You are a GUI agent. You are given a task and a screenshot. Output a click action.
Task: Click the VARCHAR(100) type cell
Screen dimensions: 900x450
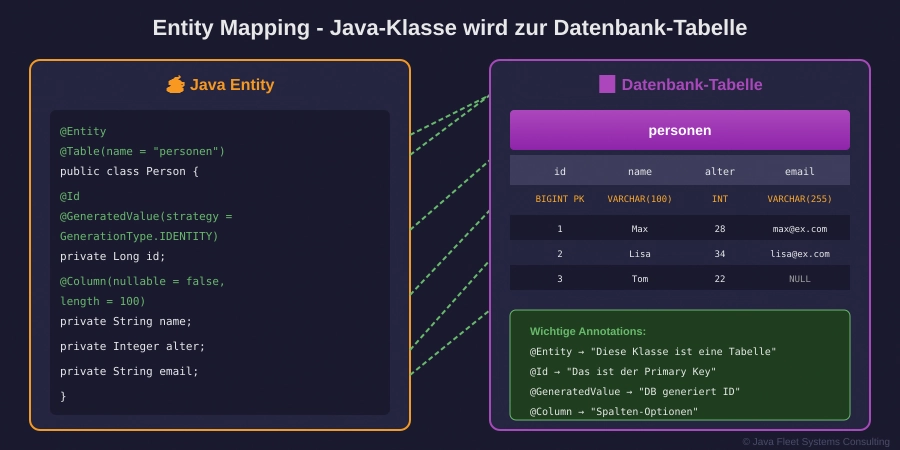pyautogui.click(x=639, y=199)
